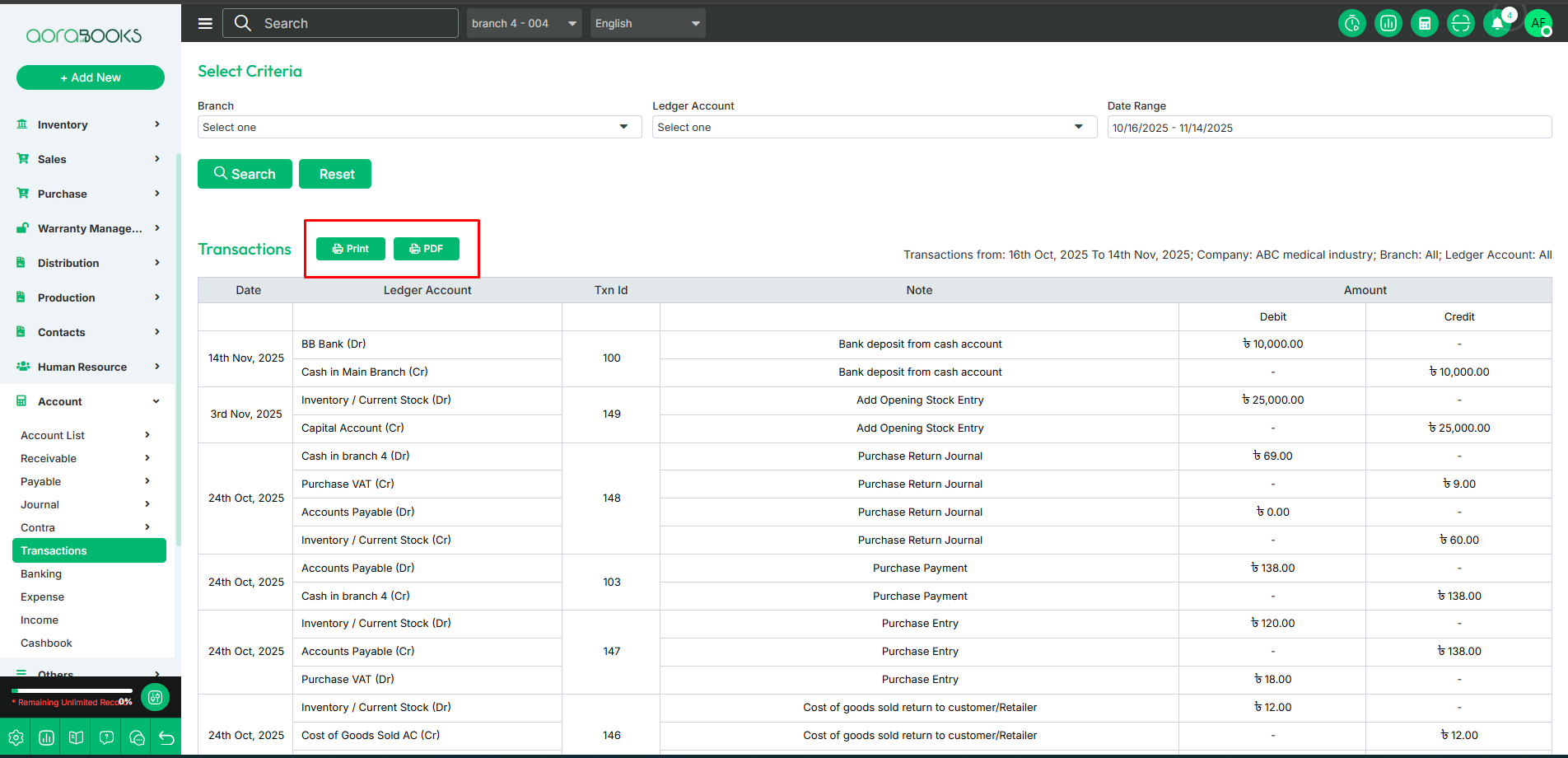Viewport: 1568px width, 758px height.
Task: Click the Date Range input field
Action: click(1328, 128)
